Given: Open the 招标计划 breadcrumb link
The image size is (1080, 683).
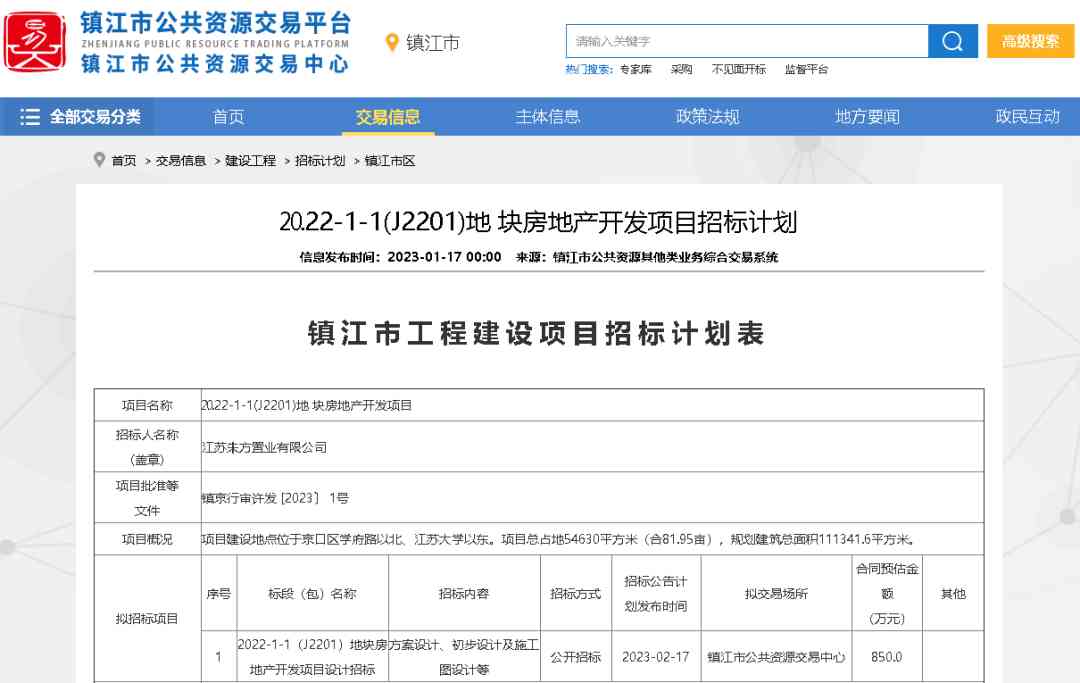Looking at the screenshot, I should coord(319,161).
